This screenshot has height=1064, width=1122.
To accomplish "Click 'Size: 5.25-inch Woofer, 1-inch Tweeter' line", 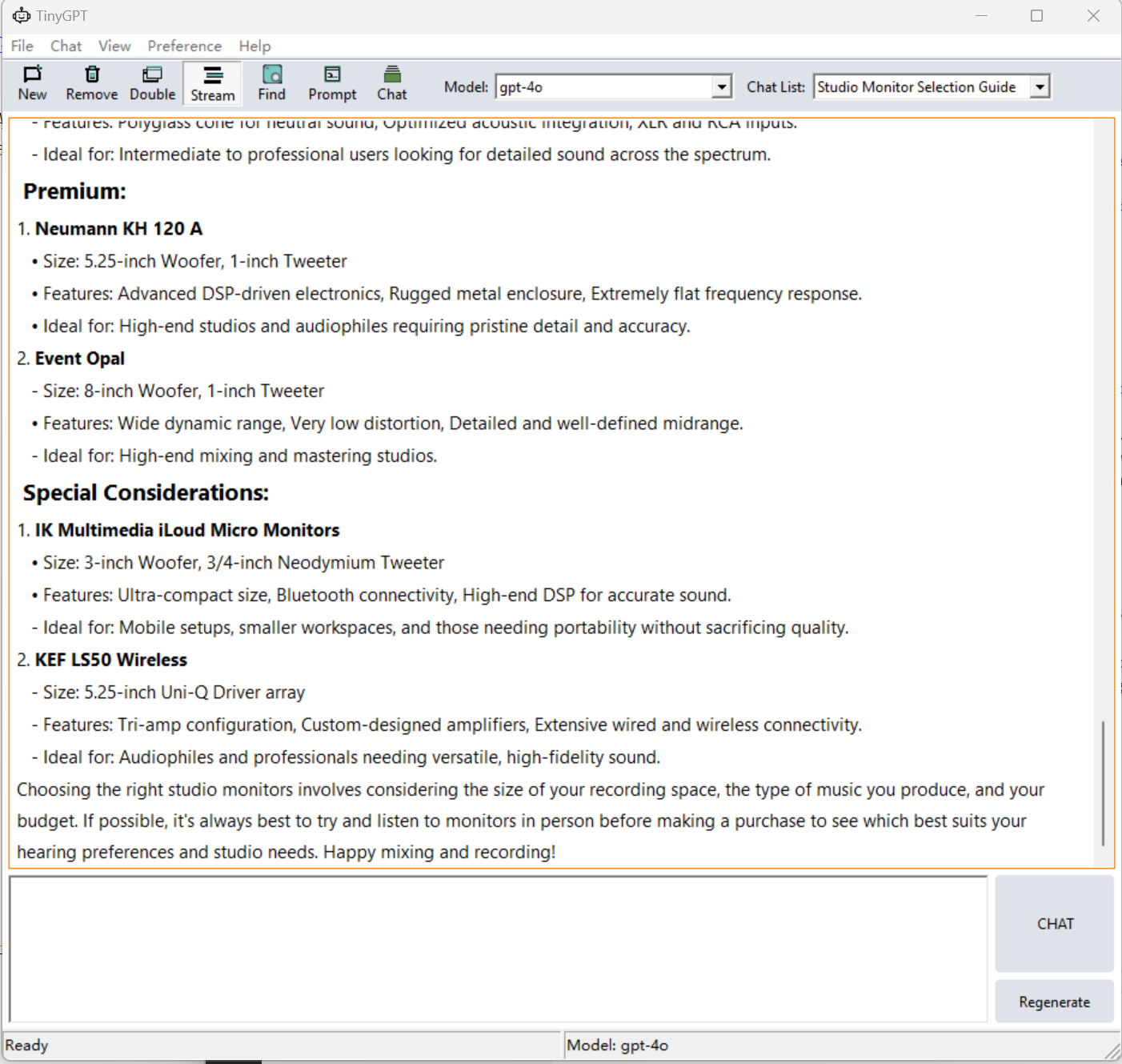I will pyautogui.click(x=195, y=261).
